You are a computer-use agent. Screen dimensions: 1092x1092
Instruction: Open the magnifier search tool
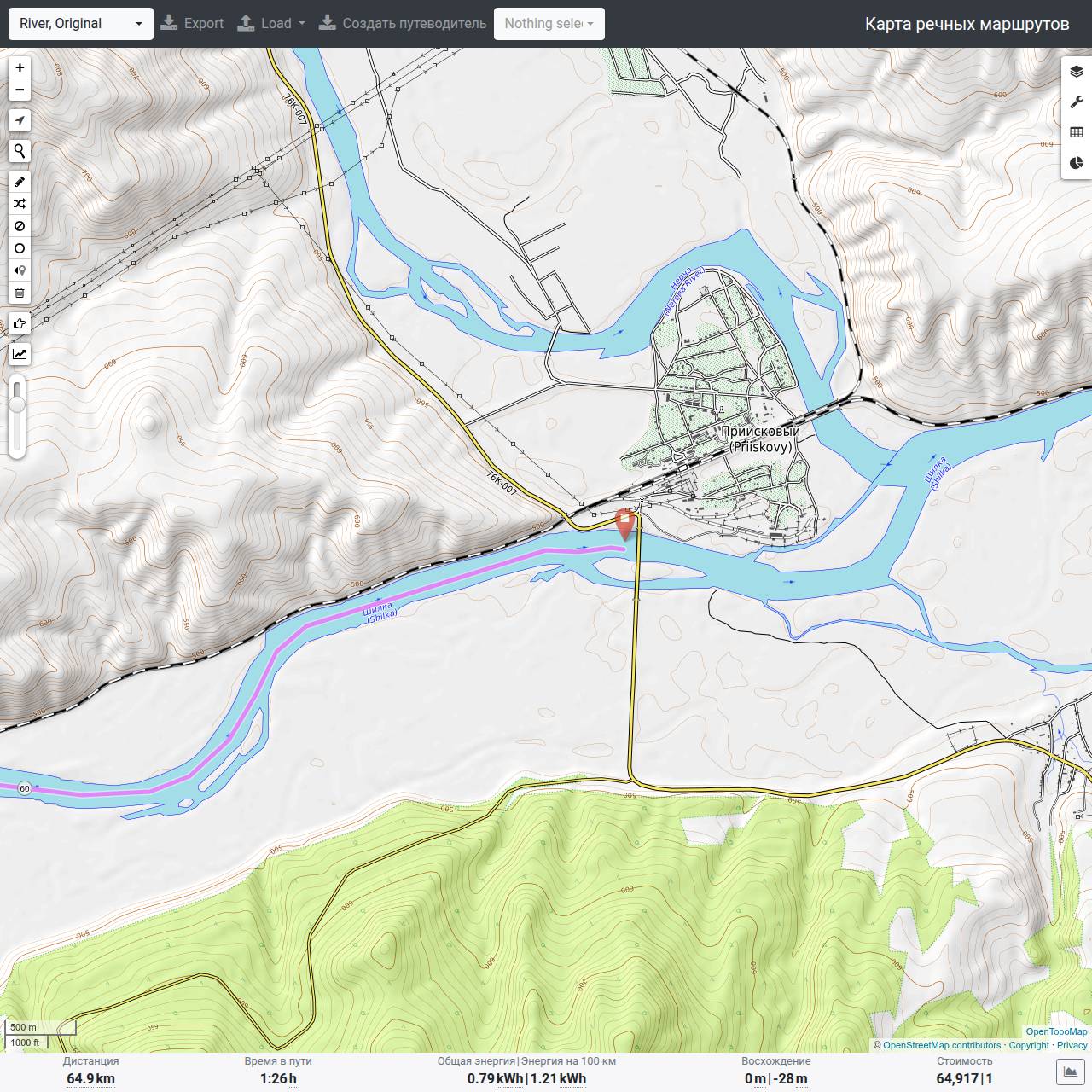tap(20, 151)
